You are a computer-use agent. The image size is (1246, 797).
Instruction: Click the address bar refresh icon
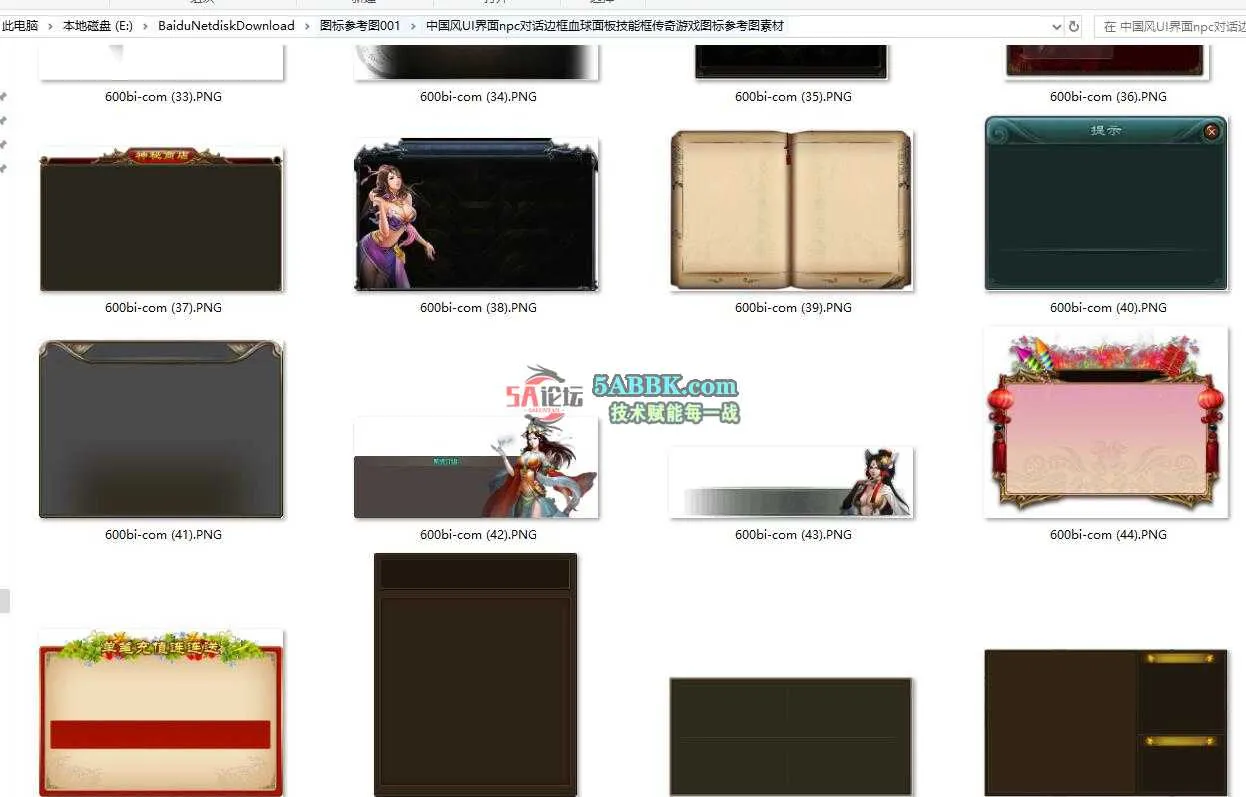point(1074,27)
